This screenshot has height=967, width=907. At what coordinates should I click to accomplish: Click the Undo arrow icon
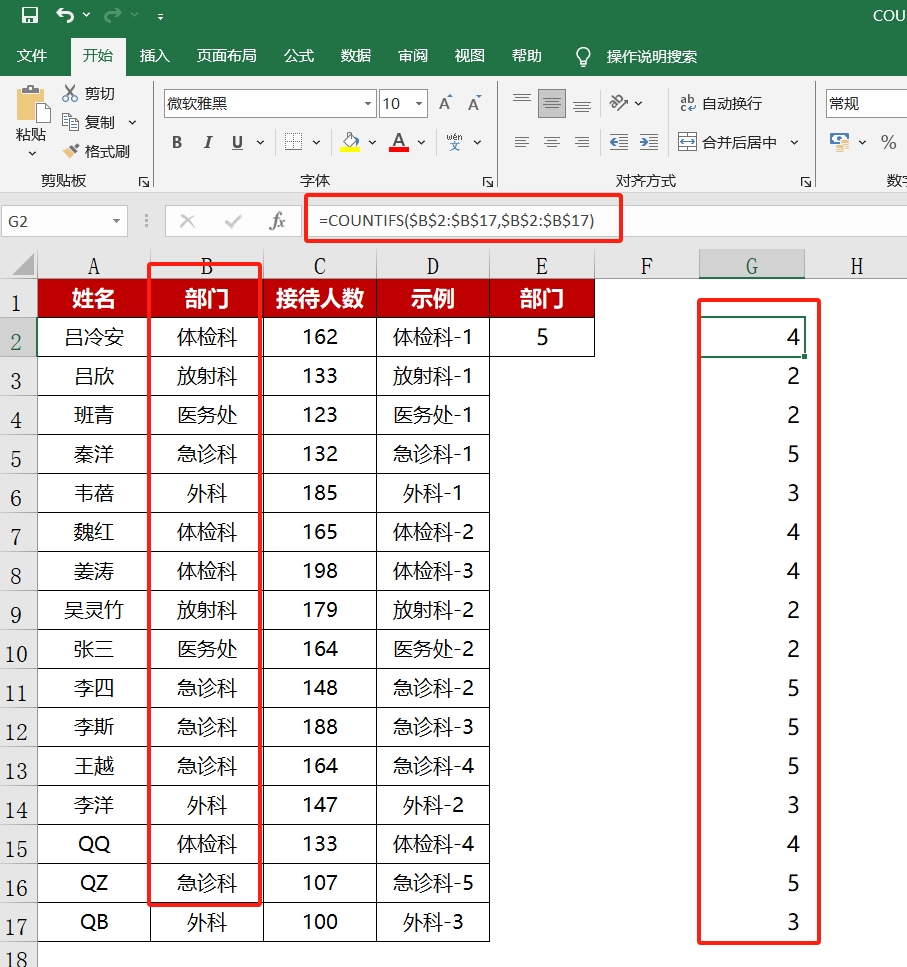point(65,15)
